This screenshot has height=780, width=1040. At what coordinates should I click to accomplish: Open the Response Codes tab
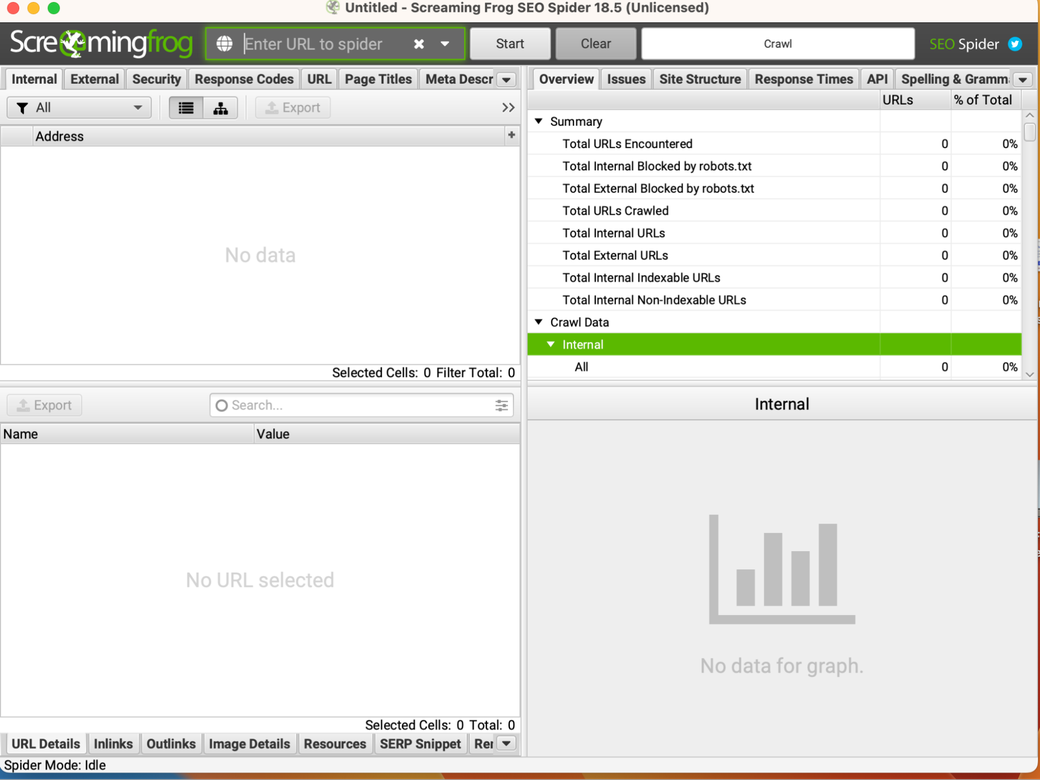pos(244,80)
